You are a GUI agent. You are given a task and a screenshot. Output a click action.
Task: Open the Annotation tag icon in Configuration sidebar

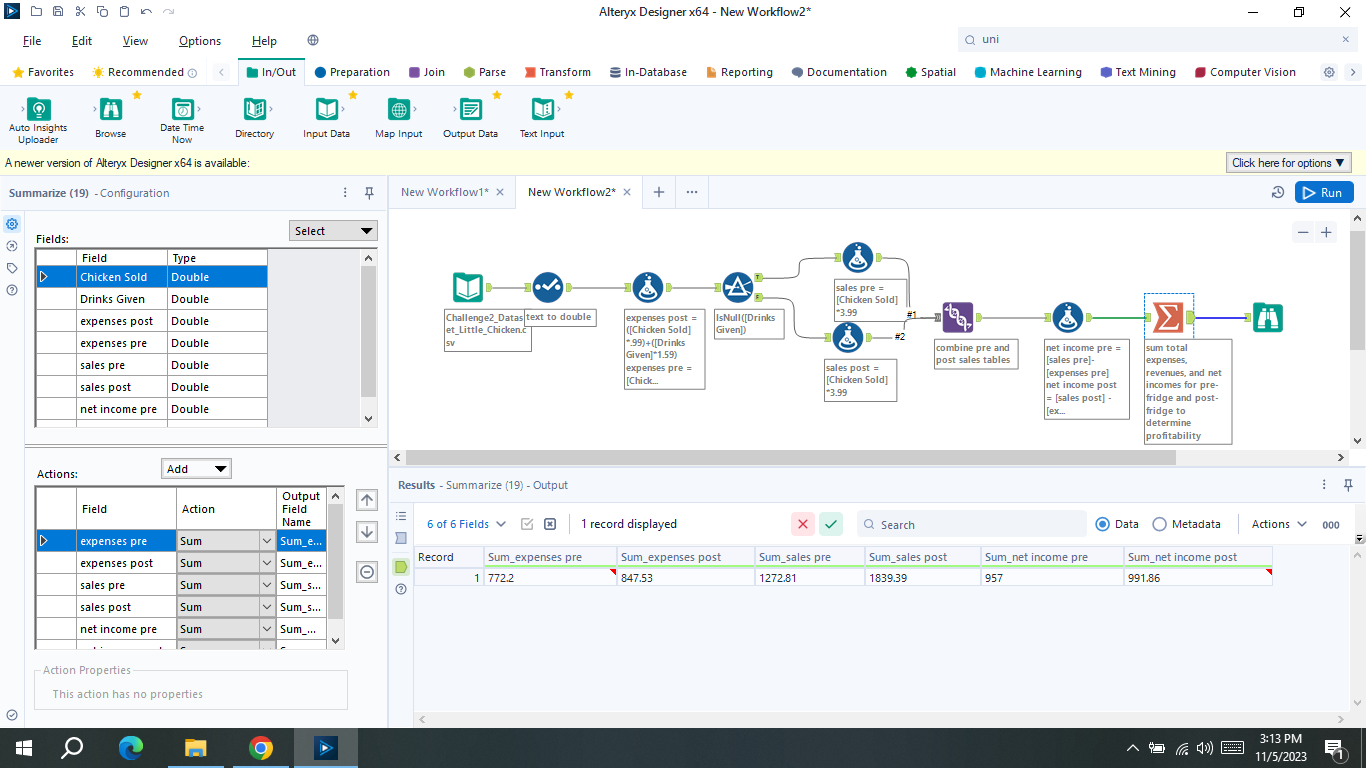(x=12, y=268)
